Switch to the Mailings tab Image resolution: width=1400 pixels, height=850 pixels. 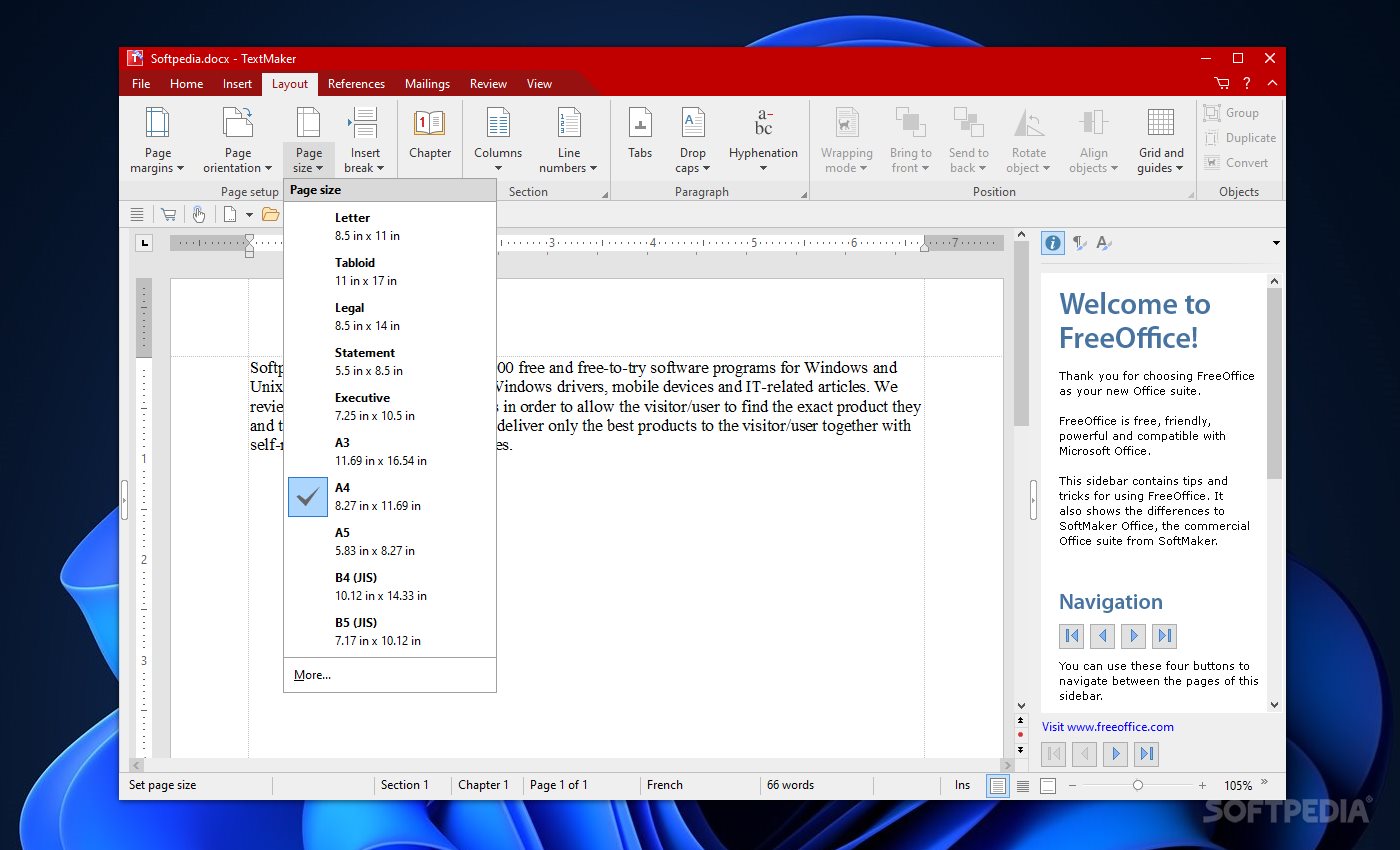[x=428, y=84]
